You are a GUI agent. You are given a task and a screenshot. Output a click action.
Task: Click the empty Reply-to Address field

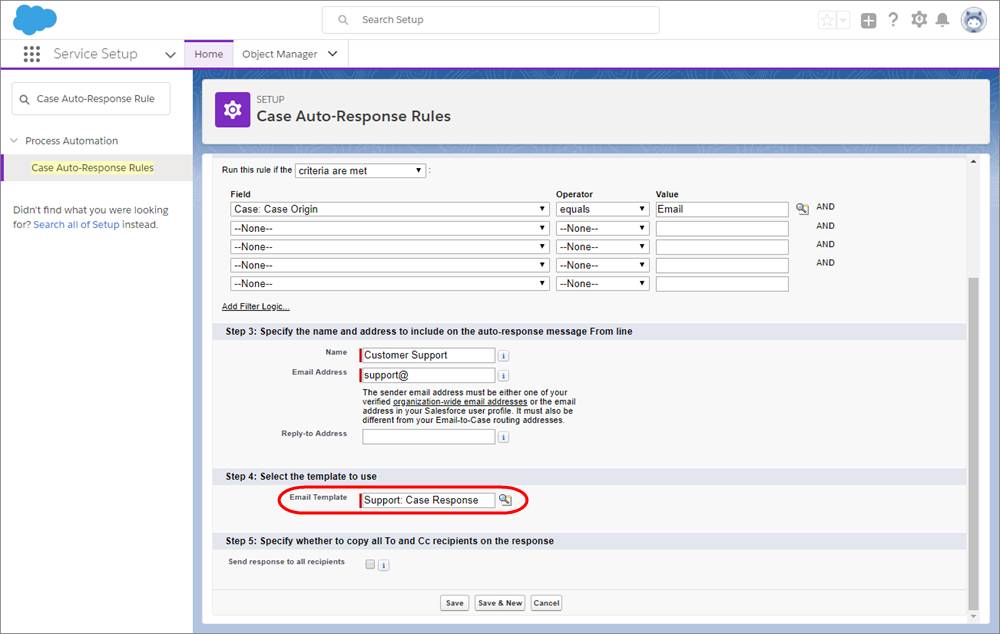[429, 436]
